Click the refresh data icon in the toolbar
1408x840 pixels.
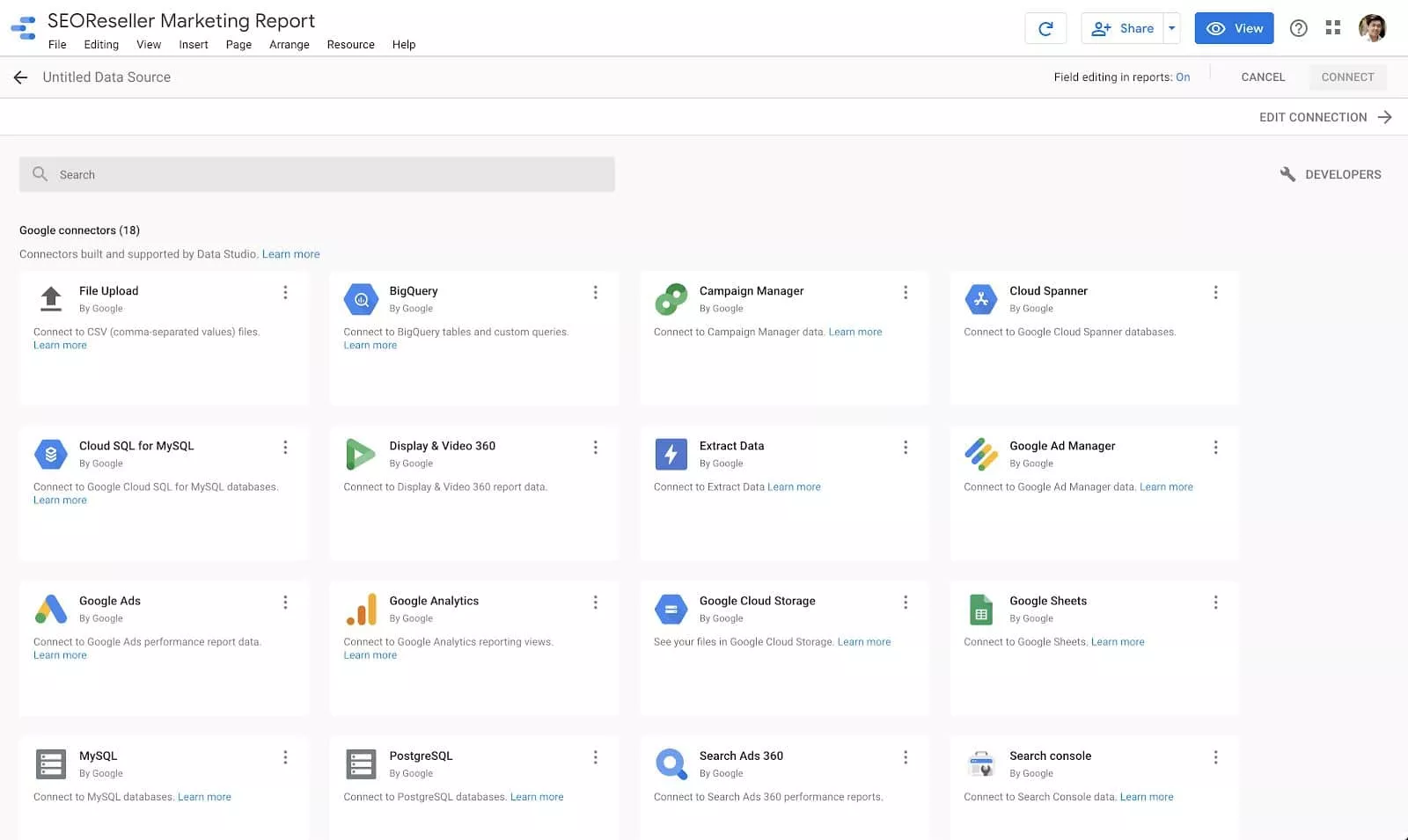(x=1045, y=27)
